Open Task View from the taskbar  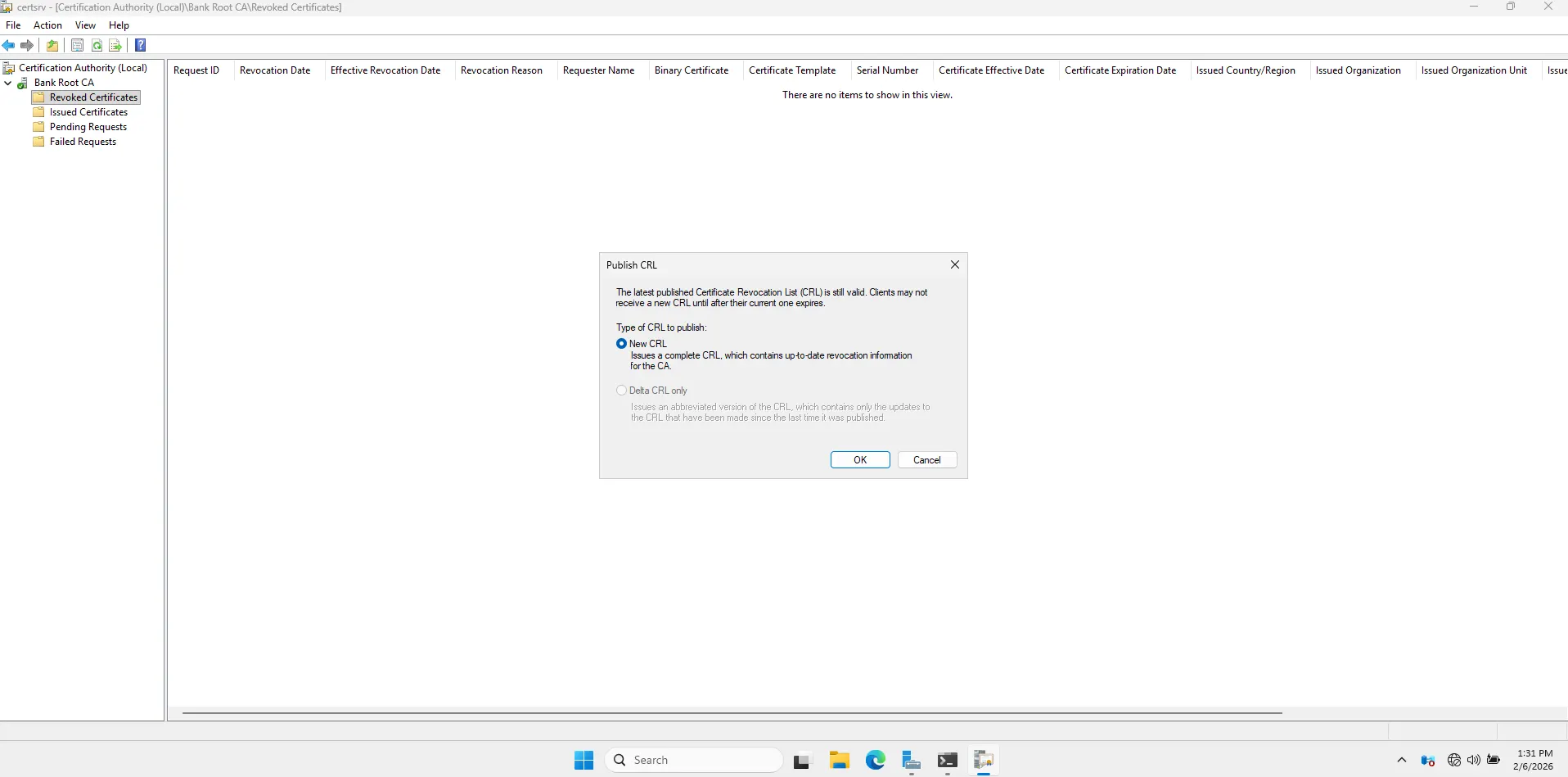[x=802, y=761]
